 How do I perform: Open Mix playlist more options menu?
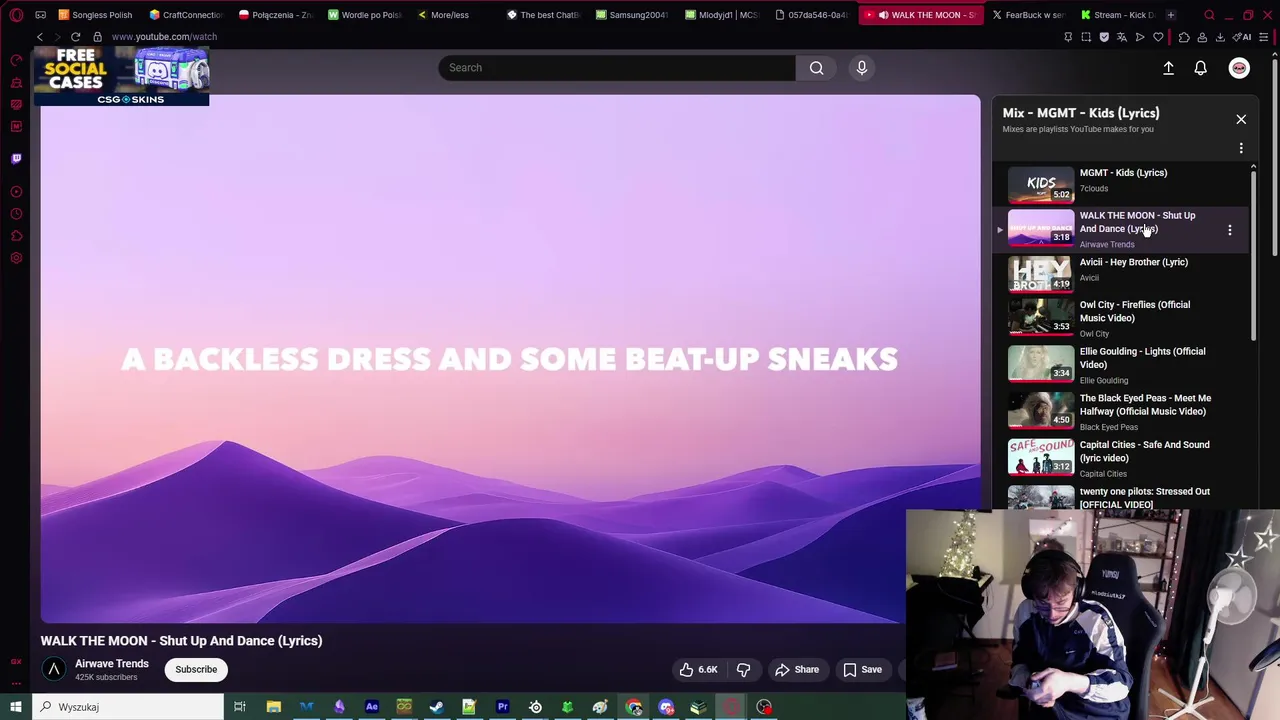pos(1241,148)
